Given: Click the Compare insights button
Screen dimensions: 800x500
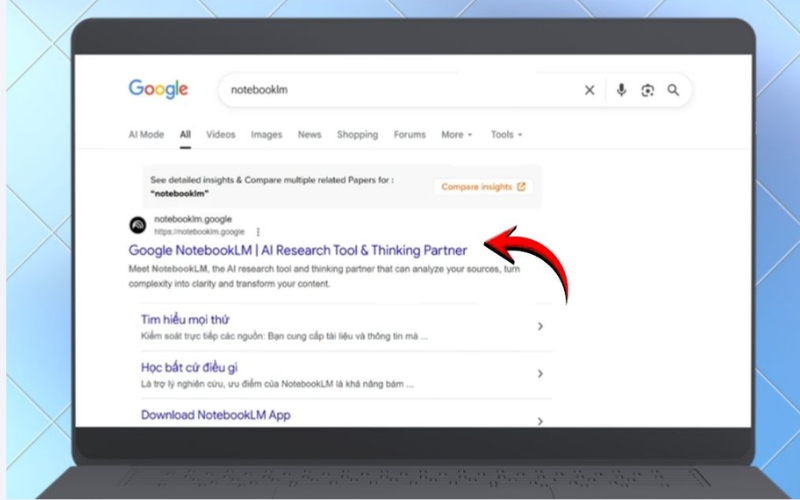Looking at the screenshot, I should [483, 187].
